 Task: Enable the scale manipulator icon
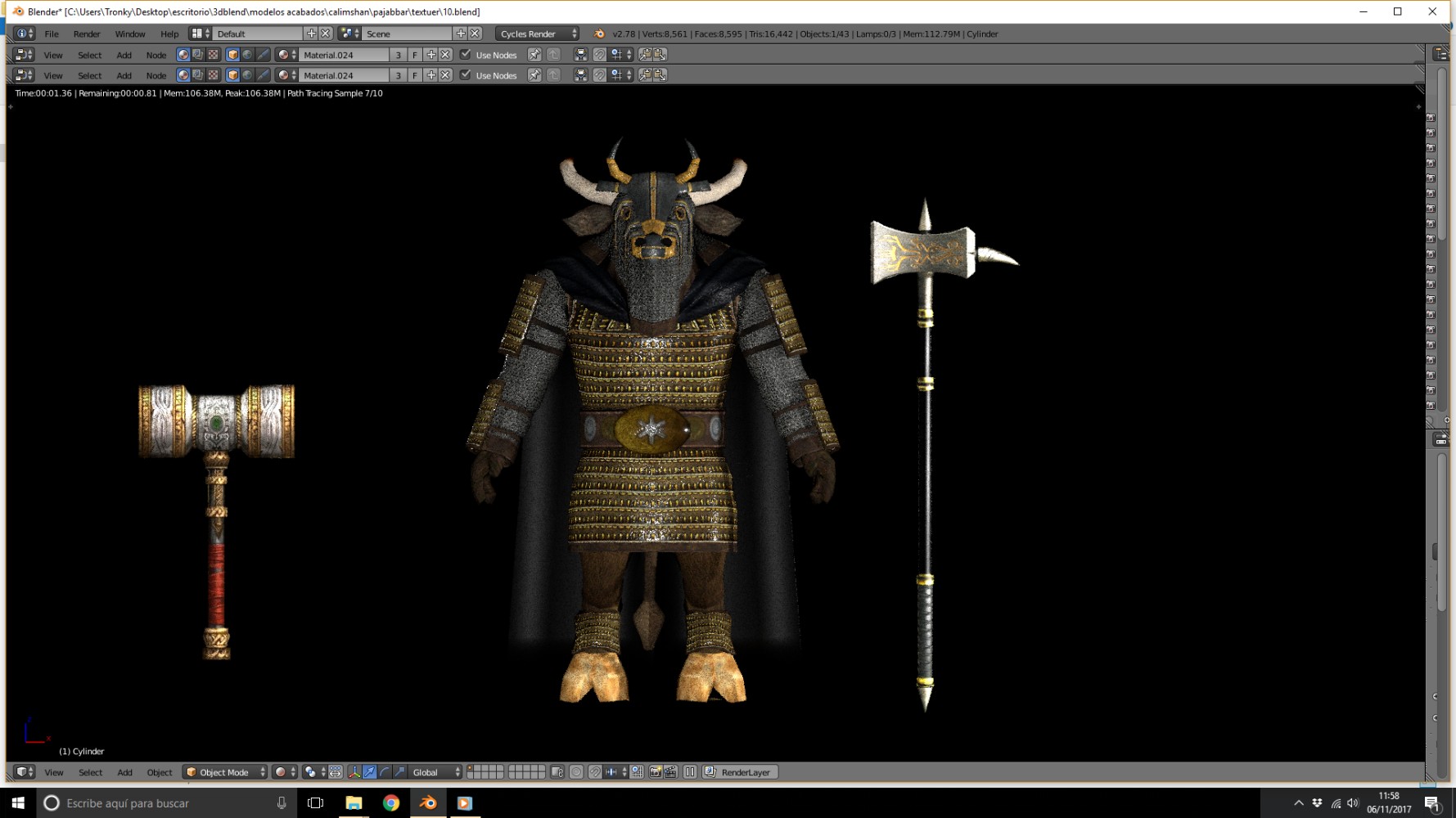coord(399,772)
